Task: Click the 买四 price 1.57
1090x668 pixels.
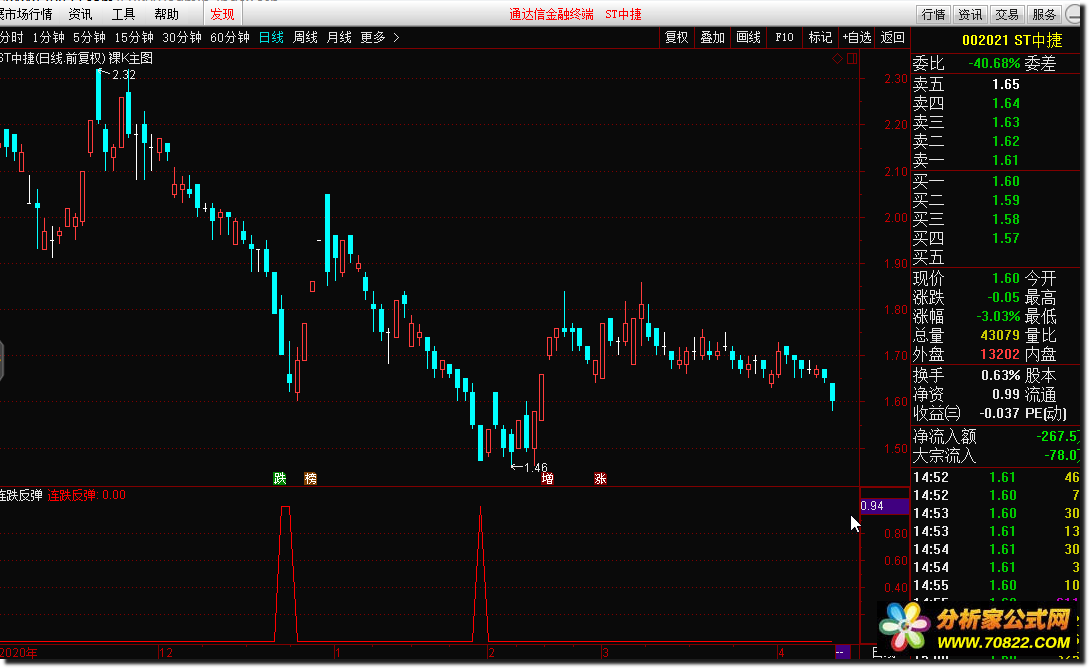Action: 1006,238
